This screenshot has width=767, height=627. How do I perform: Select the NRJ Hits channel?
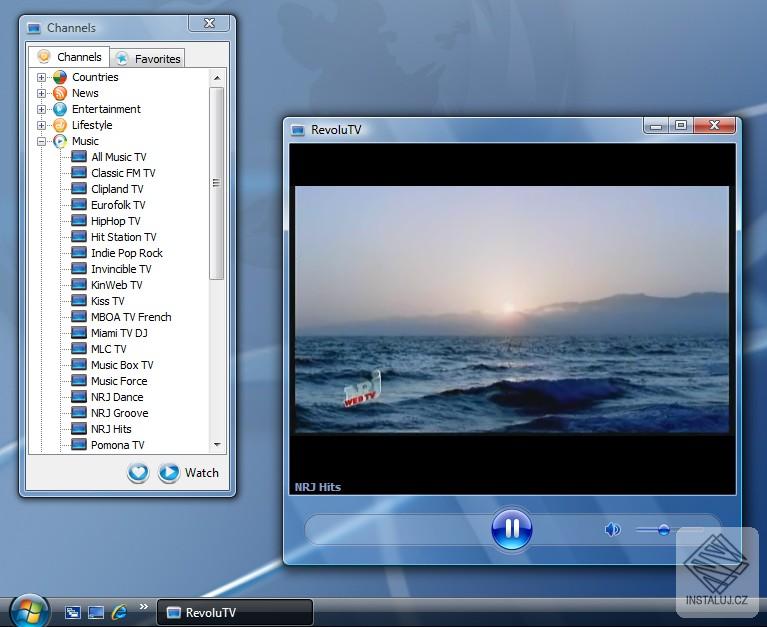click(111, 429)
